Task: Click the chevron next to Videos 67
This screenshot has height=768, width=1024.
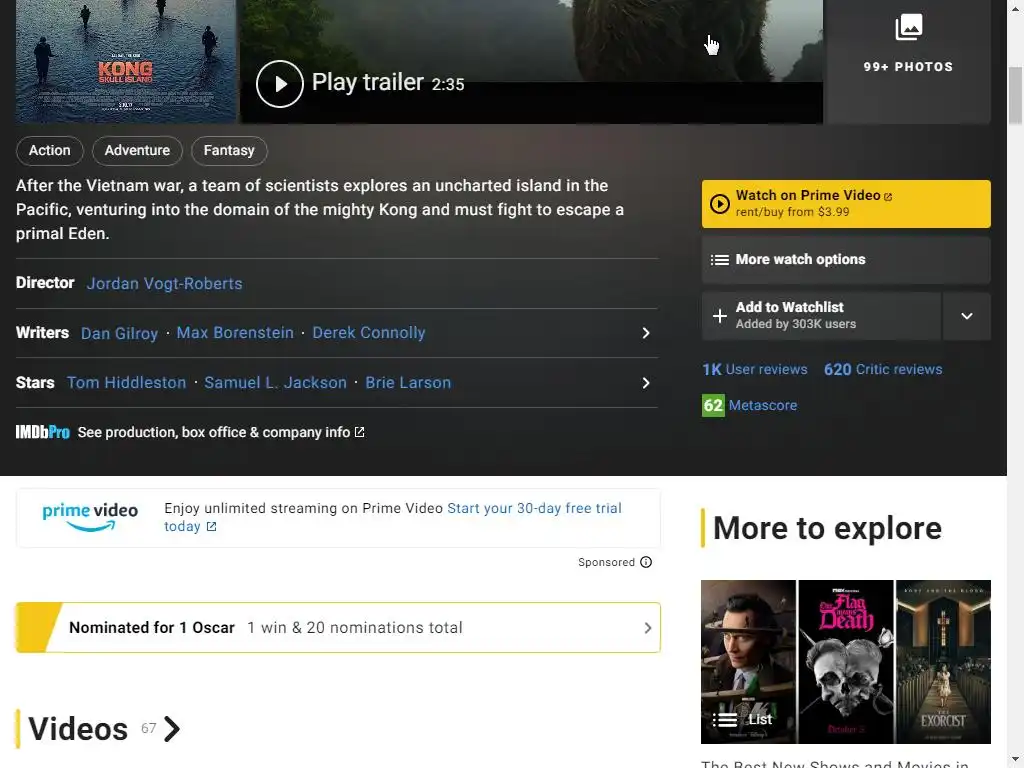Action: coord(172,729)
